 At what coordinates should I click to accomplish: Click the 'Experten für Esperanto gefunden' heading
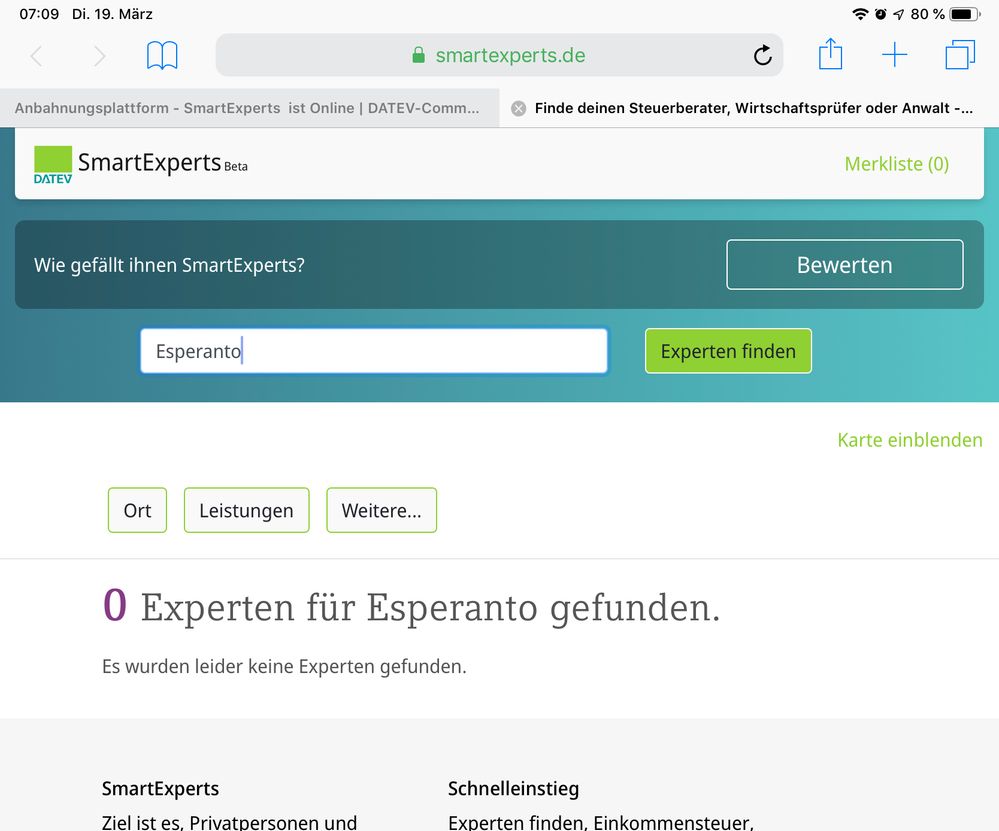(x=430, y=607)
